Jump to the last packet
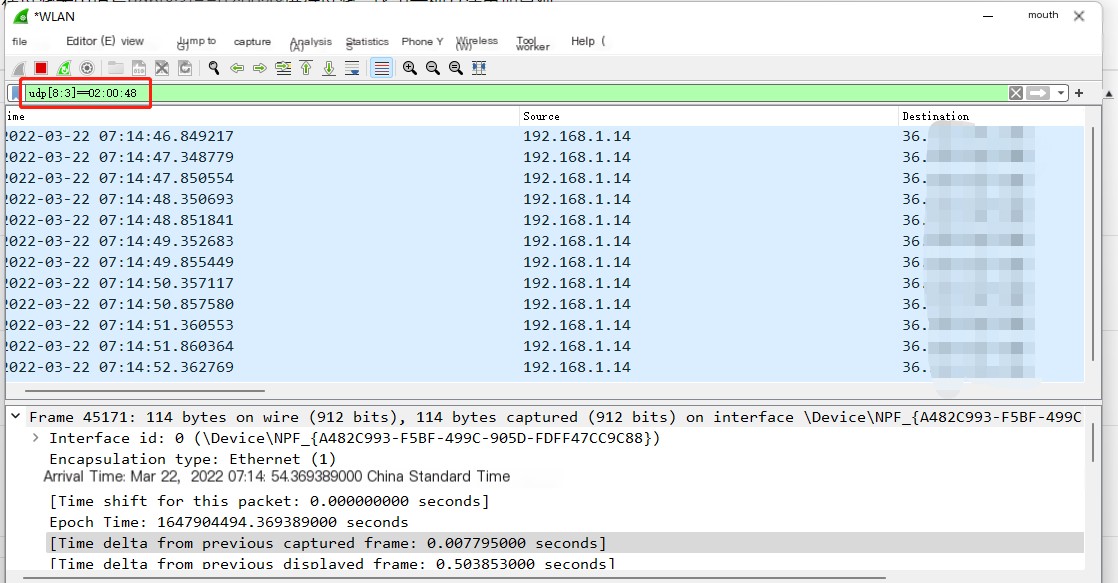 (x=329, y=68)
